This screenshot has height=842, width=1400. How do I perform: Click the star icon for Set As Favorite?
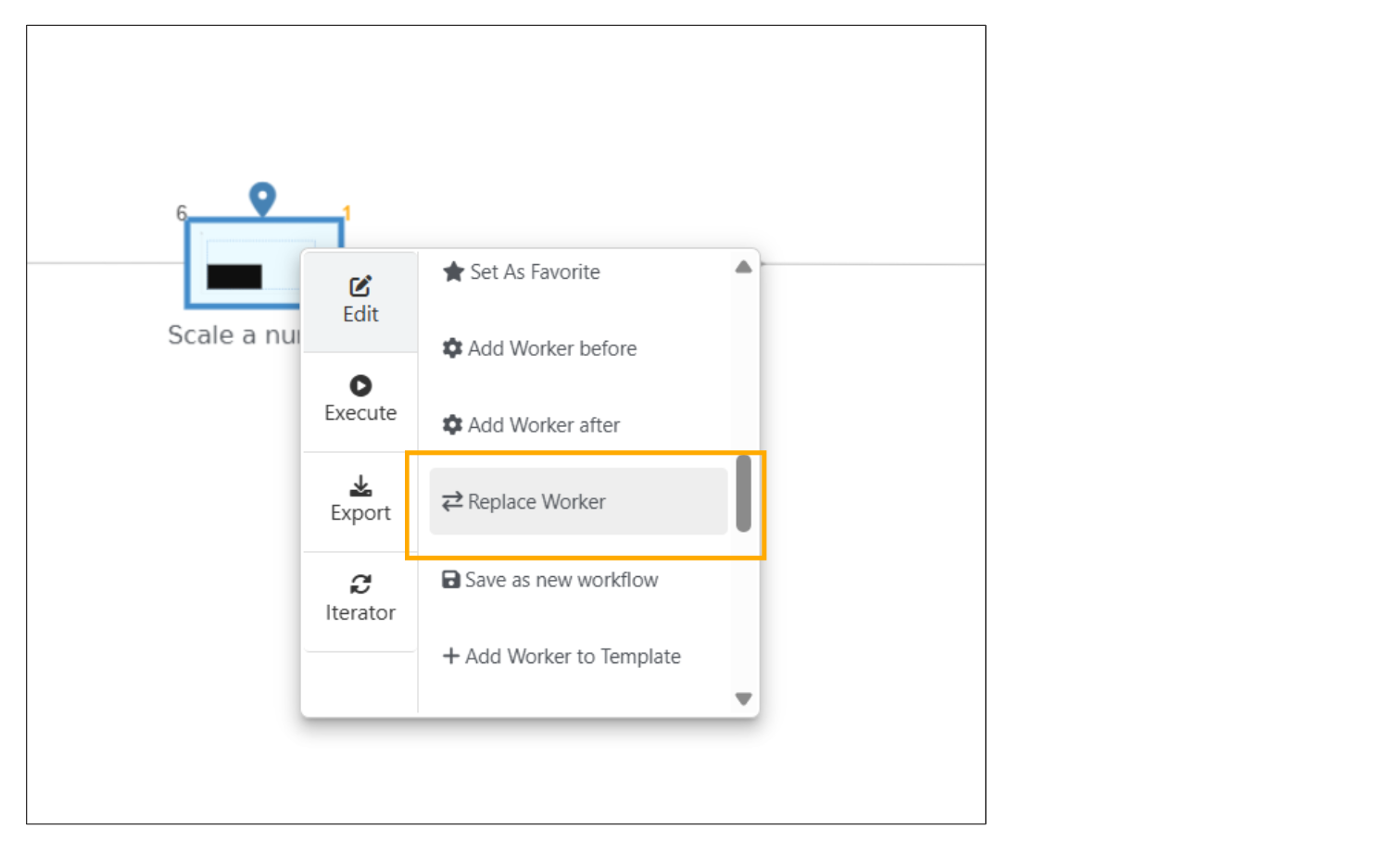[453, 271]
